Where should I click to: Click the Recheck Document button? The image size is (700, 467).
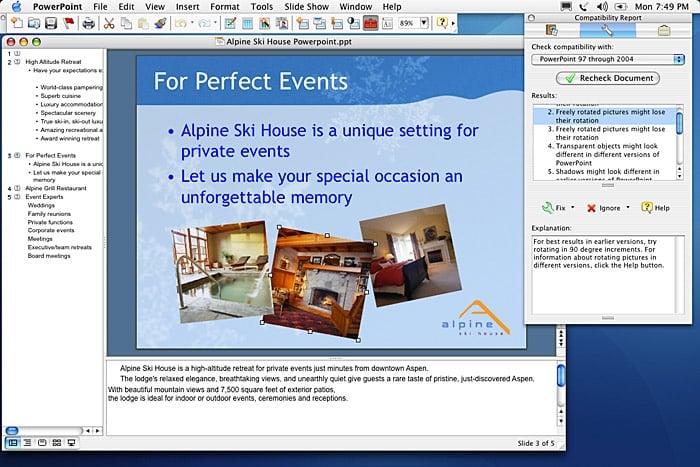tap(608, 78)
